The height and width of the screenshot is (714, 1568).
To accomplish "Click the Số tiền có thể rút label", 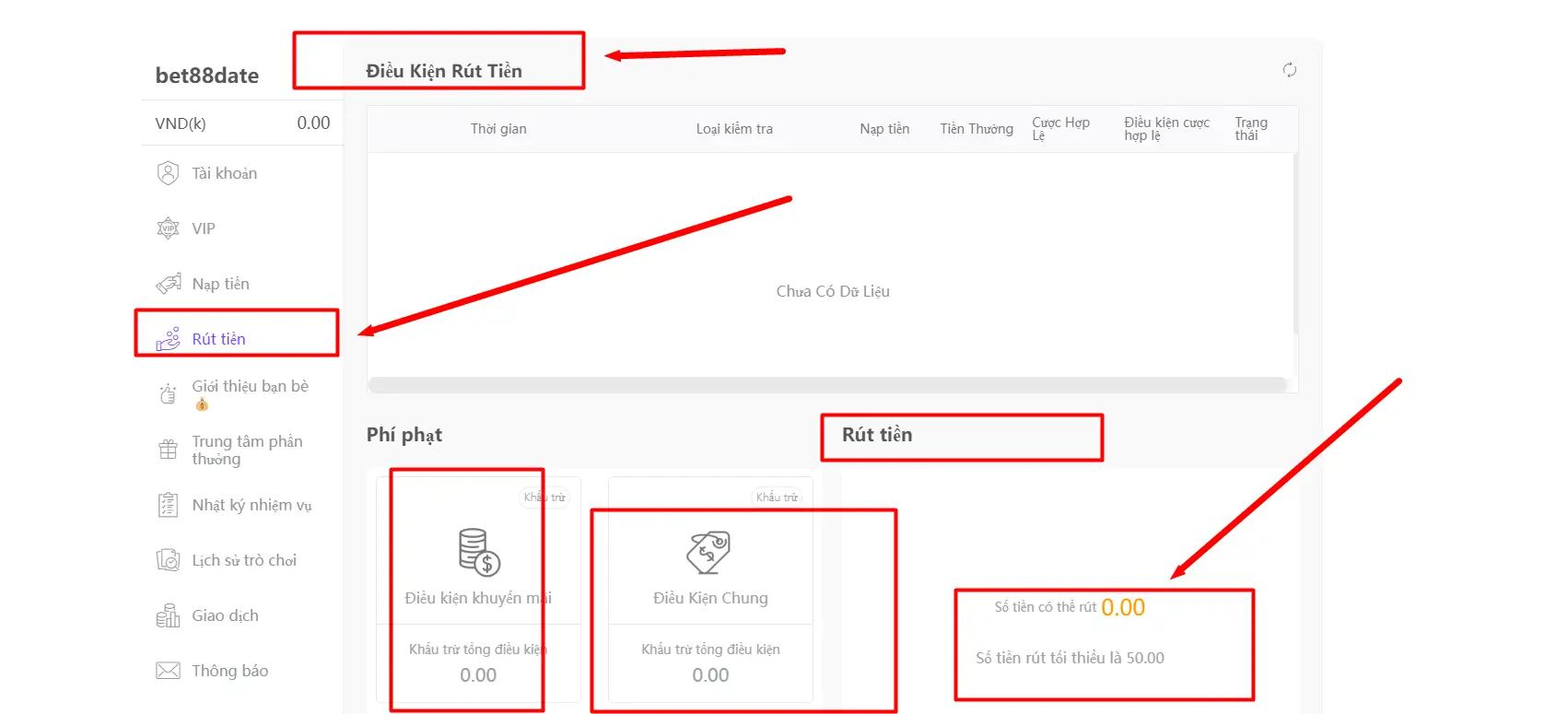I will (1046, 607).
